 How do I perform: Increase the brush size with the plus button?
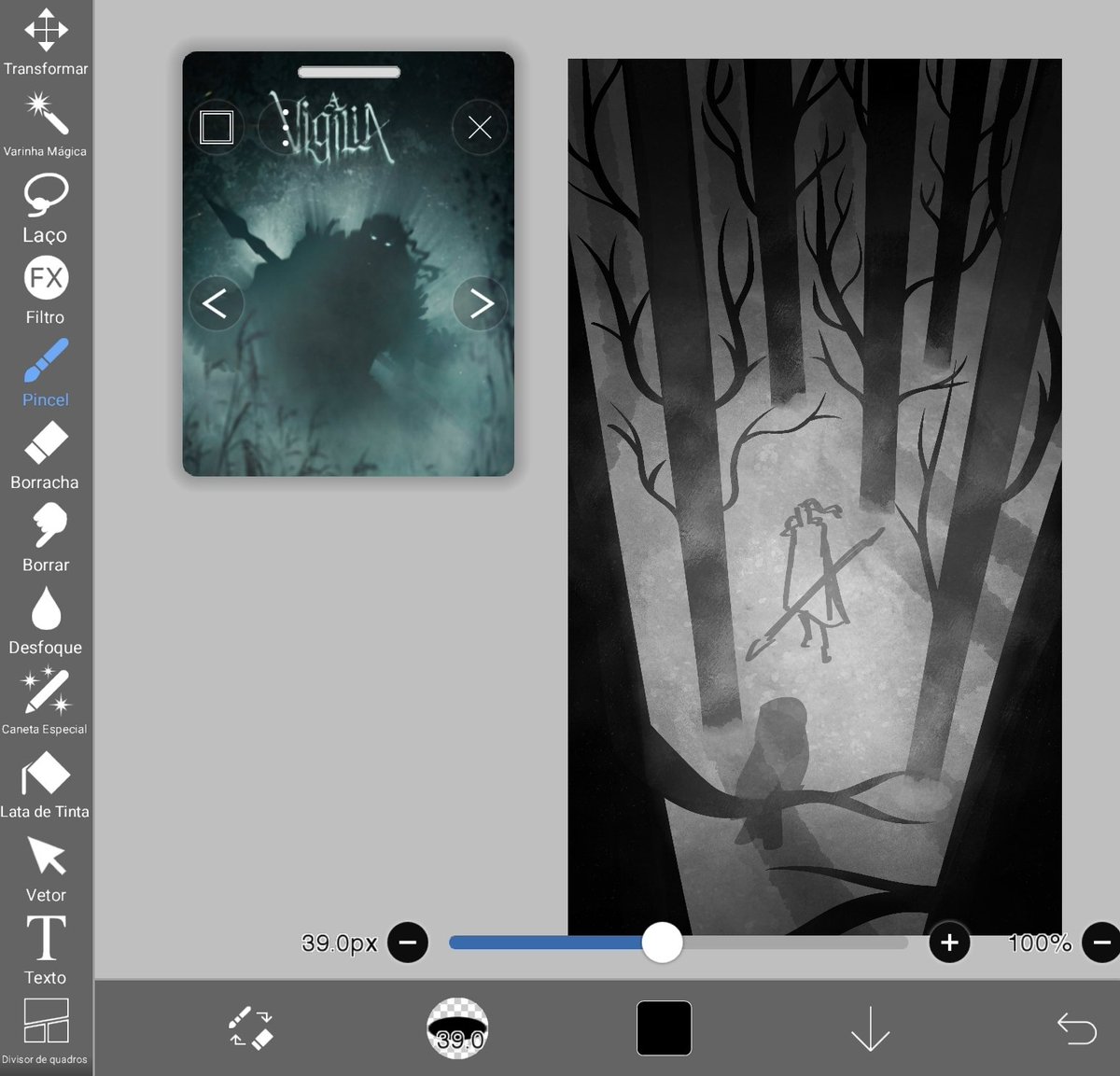click(949, 943)
